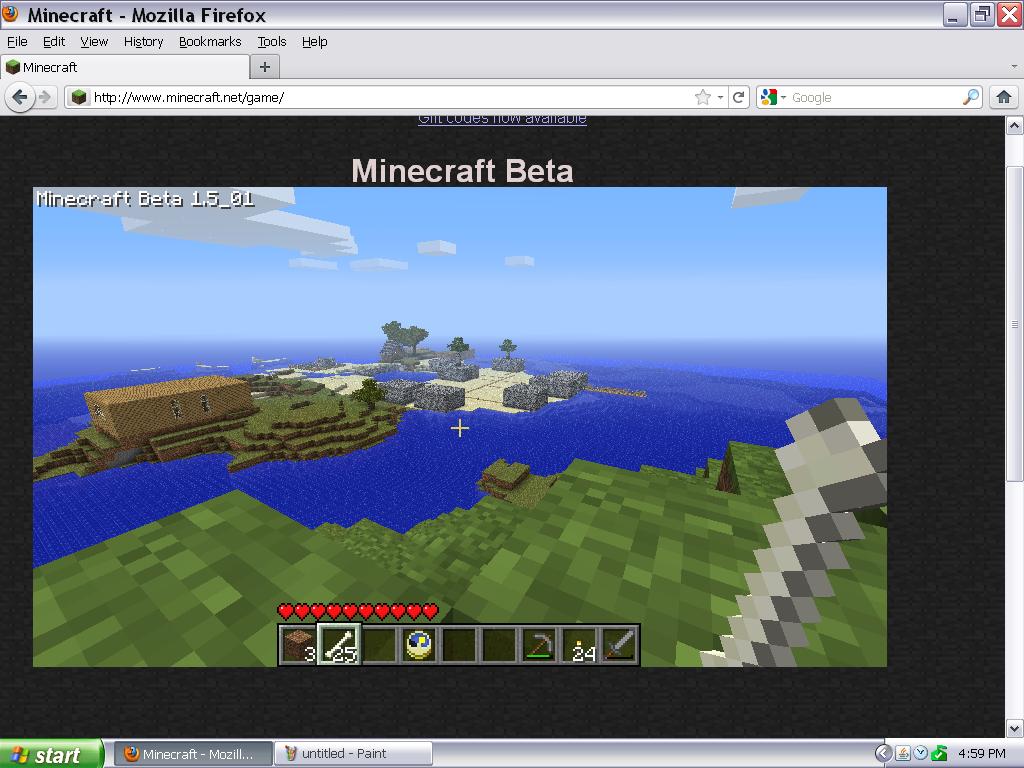Click the health hearts bar
1024x768 pixels.
point(358,611)
